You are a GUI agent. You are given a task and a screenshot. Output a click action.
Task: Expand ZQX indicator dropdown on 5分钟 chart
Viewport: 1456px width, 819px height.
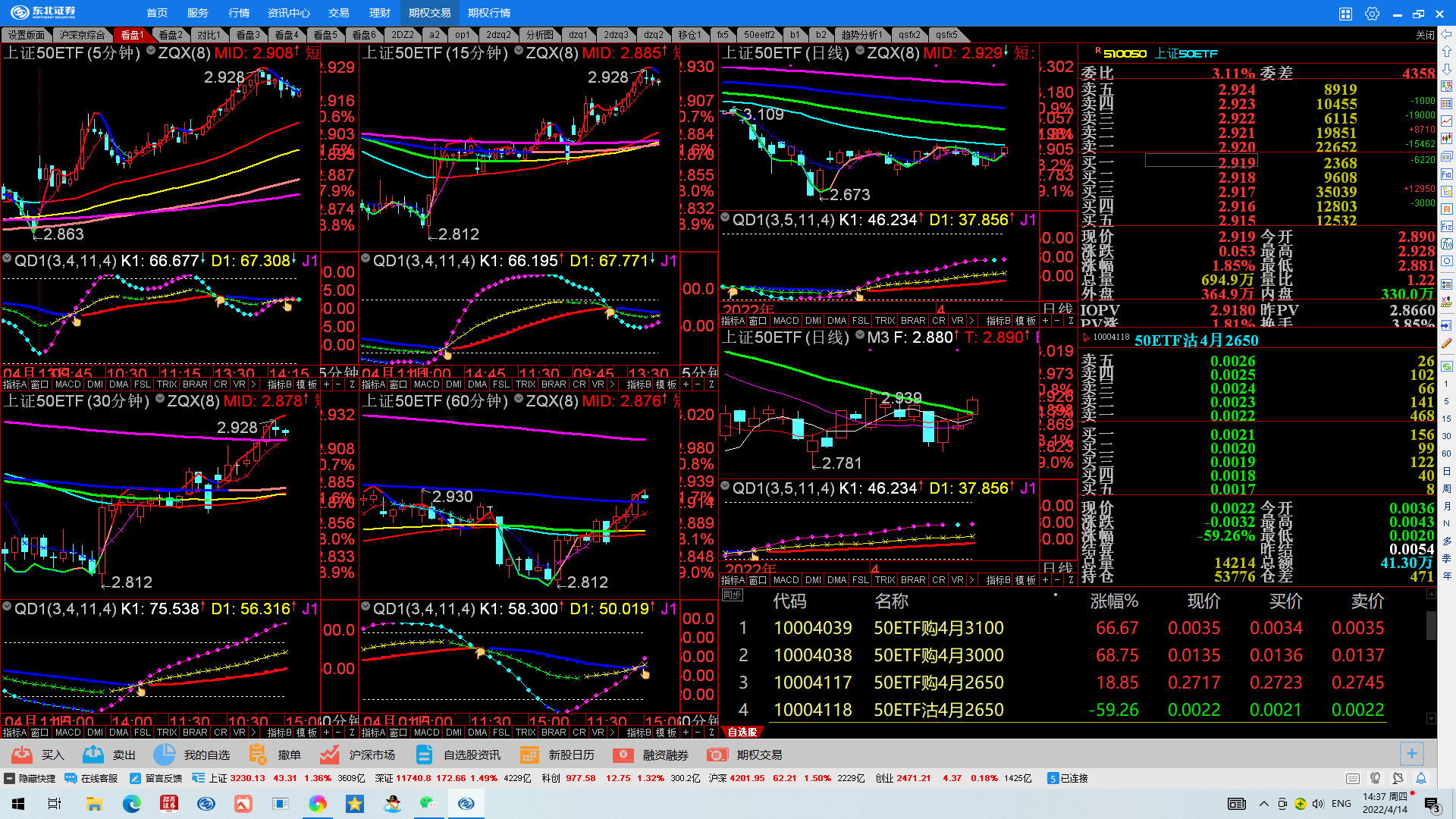[x=151, y=51]
